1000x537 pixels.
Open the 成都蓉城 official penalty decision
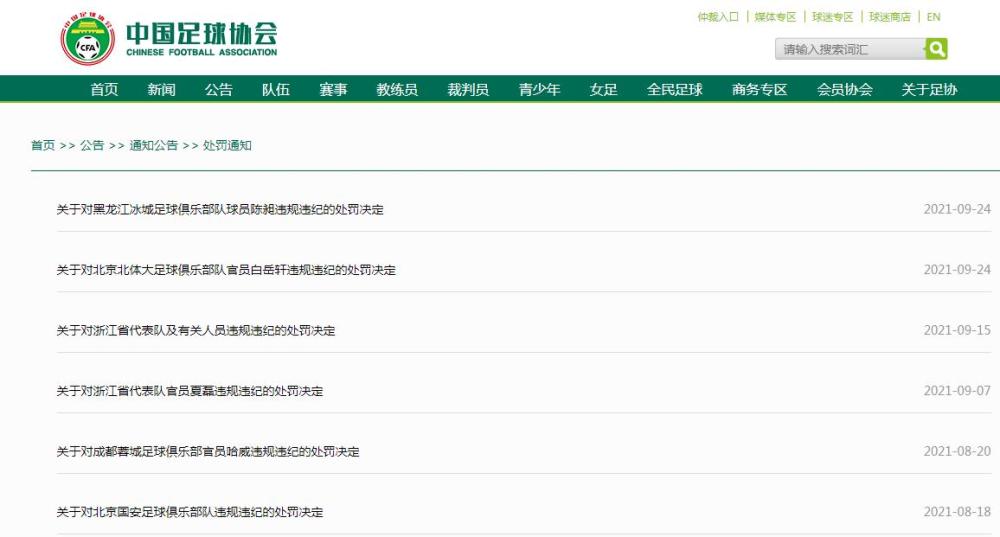click(208, 452)
